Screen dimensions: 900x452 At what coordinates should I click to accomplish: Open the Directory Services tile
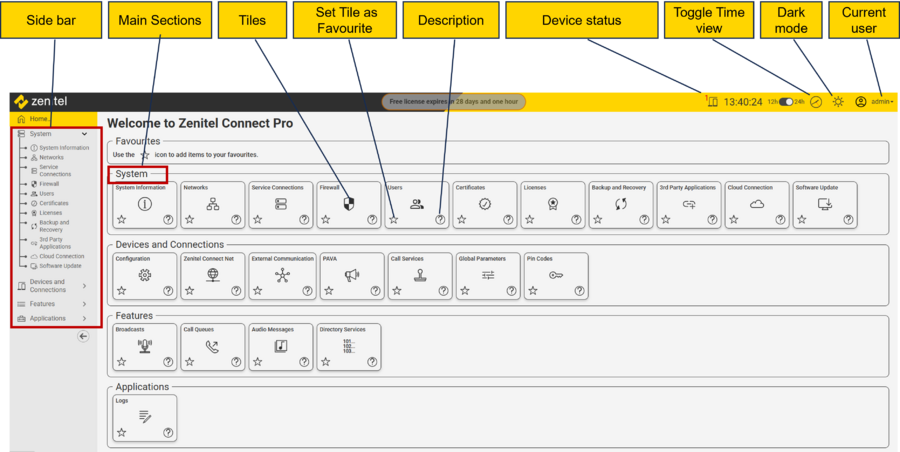pos(349,347)
